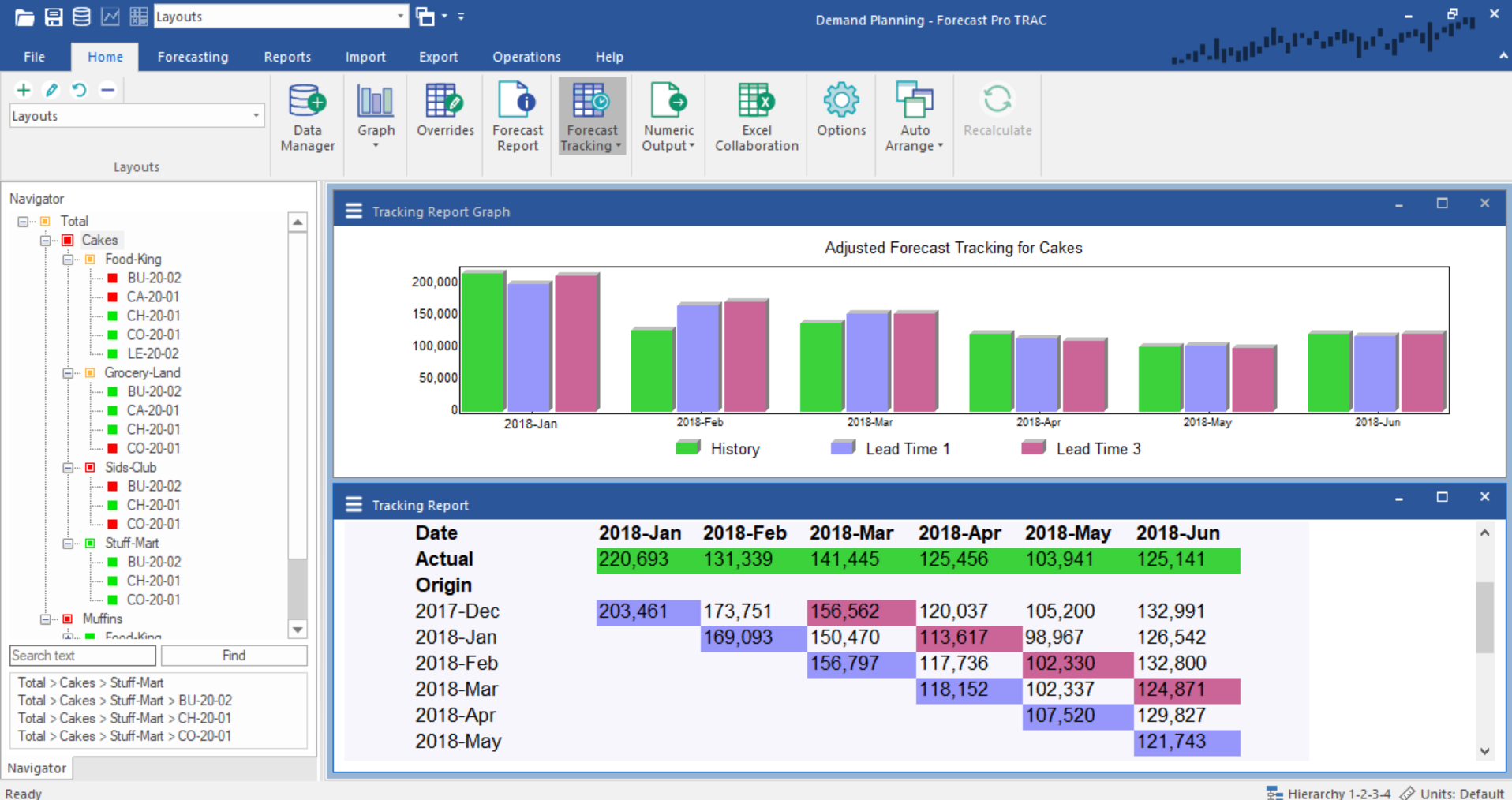Open the Operations menu
Screen dimensions: 1512x800
pyautogui.click(x=526, y=56)
